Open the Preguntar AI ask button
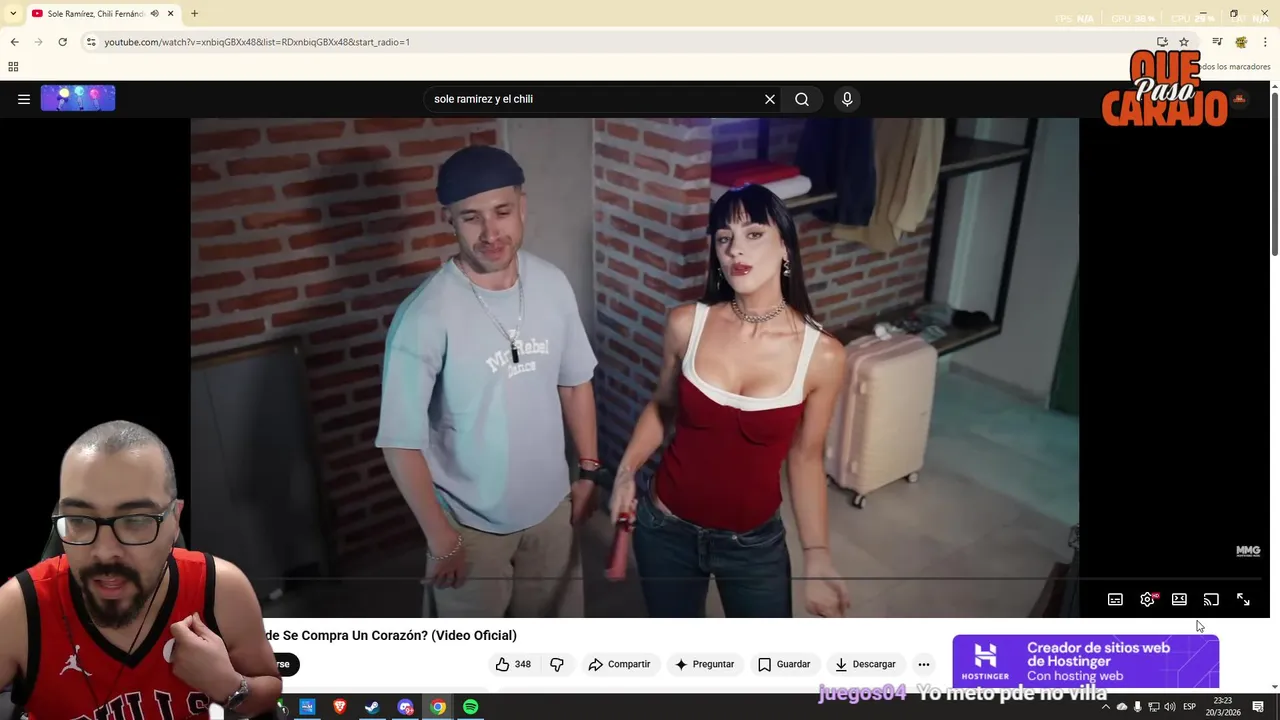This screenshot has width=1280, height=720. (704, 664)
